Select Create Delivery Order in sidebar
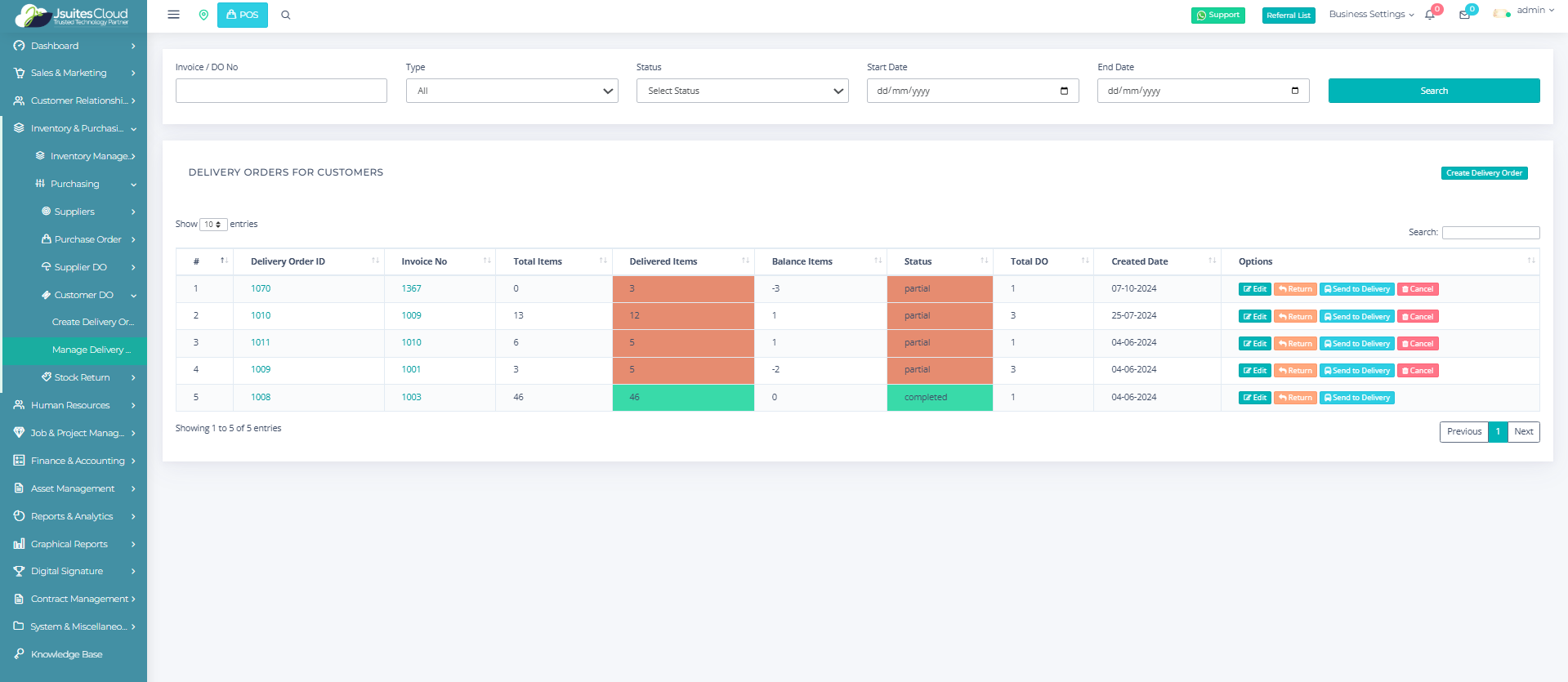The width and height of the screenshot is (1568, 682). coord(92,322)
